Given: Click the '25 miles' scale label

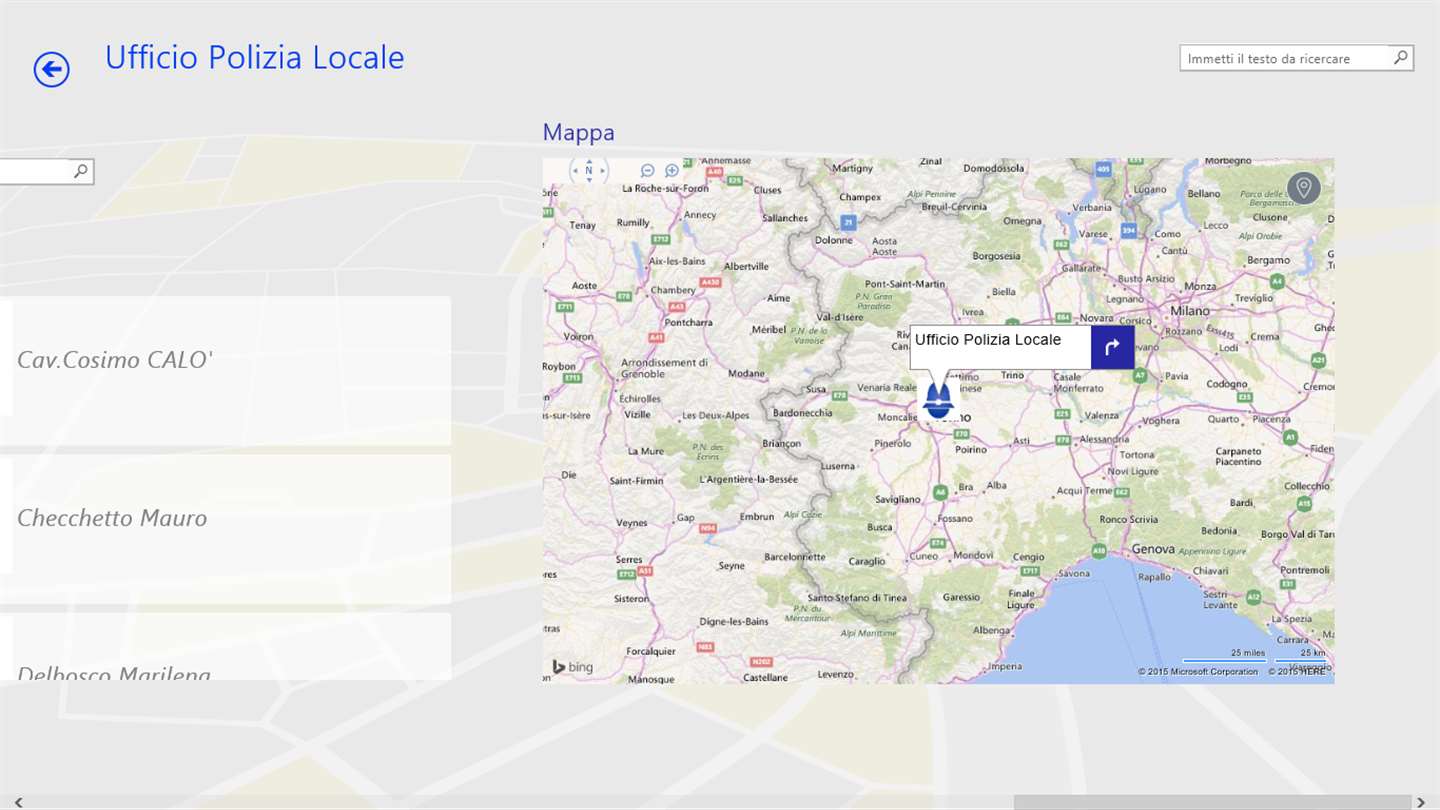Looking at the screenshot, I should (x=1247, y=652).
